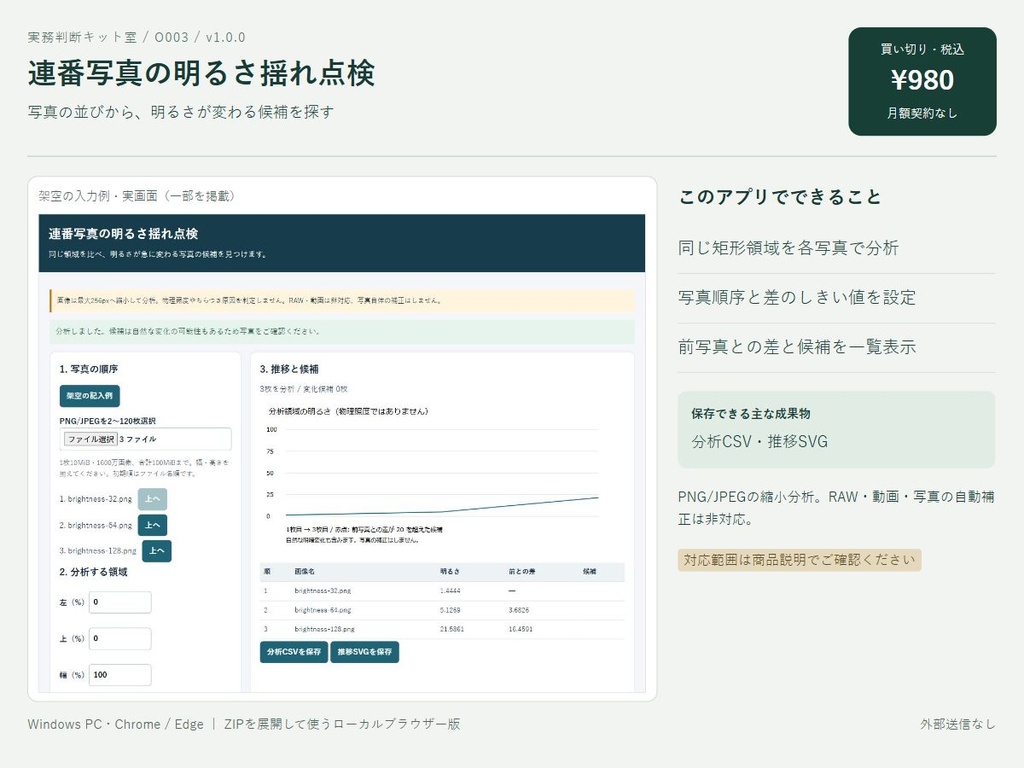Click the 連番写真の明るさ揺れ点検 page title
The height and width of the screenshot is (768, 1024).
pyautogui.click(x=201, y=72)
